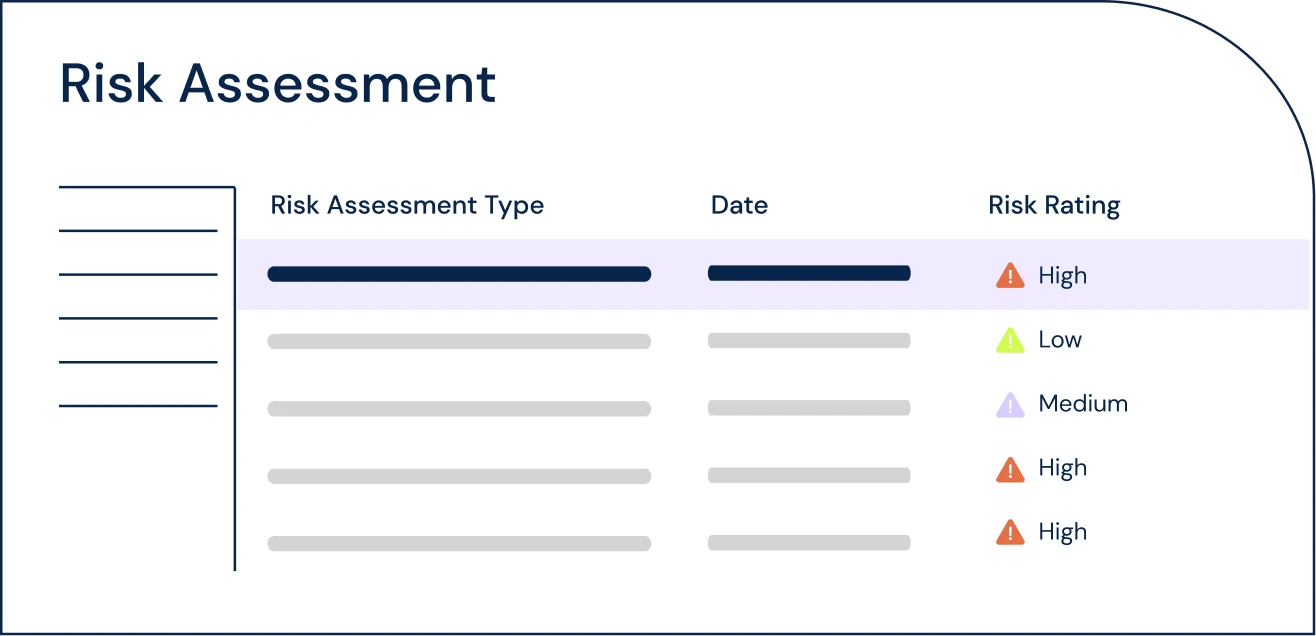This screenshot has width=1316, height=636.
Task: Click the Risk Assessment page title
Action: (278, 84)
